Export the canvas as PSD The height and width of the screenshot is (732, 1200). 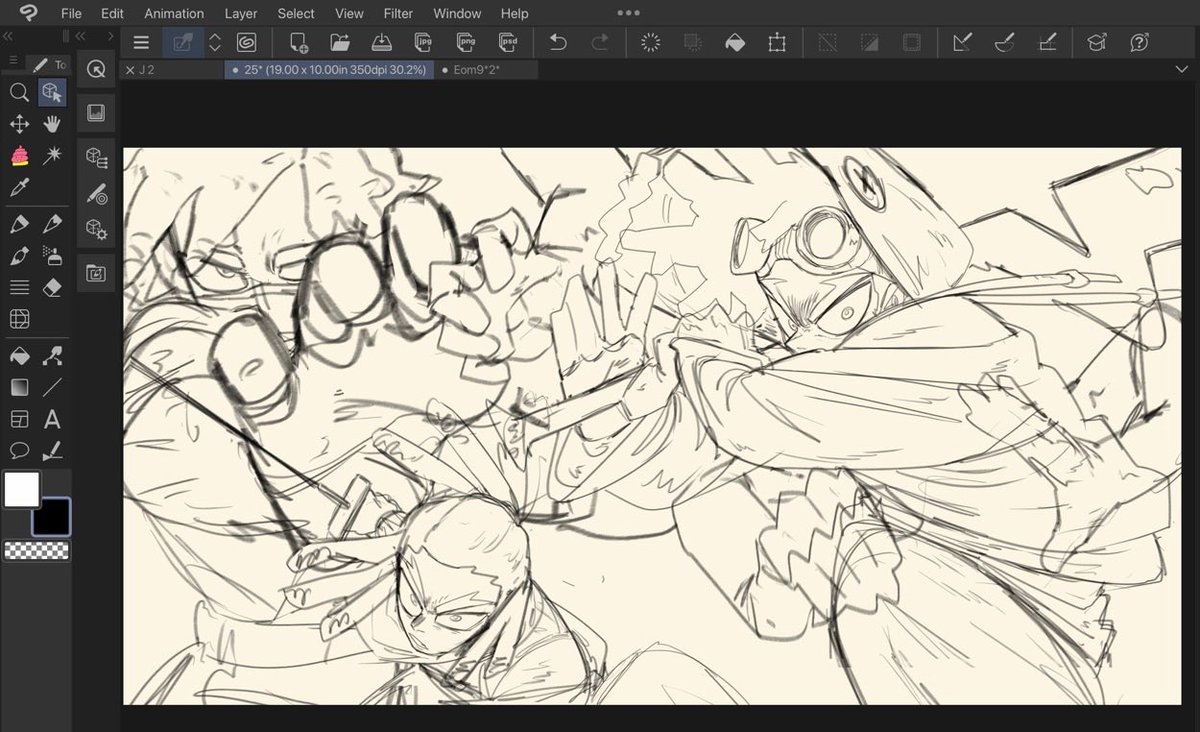click(507, 43)
